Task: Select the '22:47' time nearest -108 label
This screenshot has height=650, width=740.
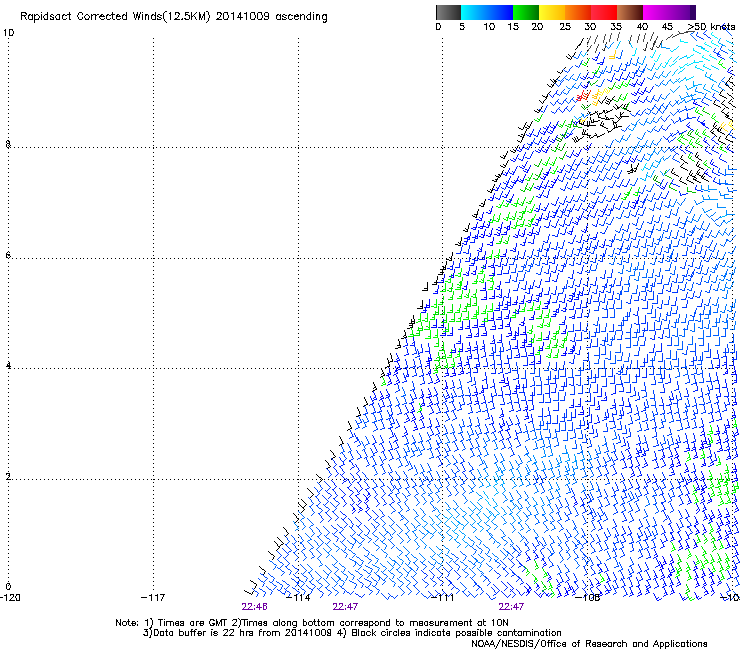Action: tap(511, 607)
